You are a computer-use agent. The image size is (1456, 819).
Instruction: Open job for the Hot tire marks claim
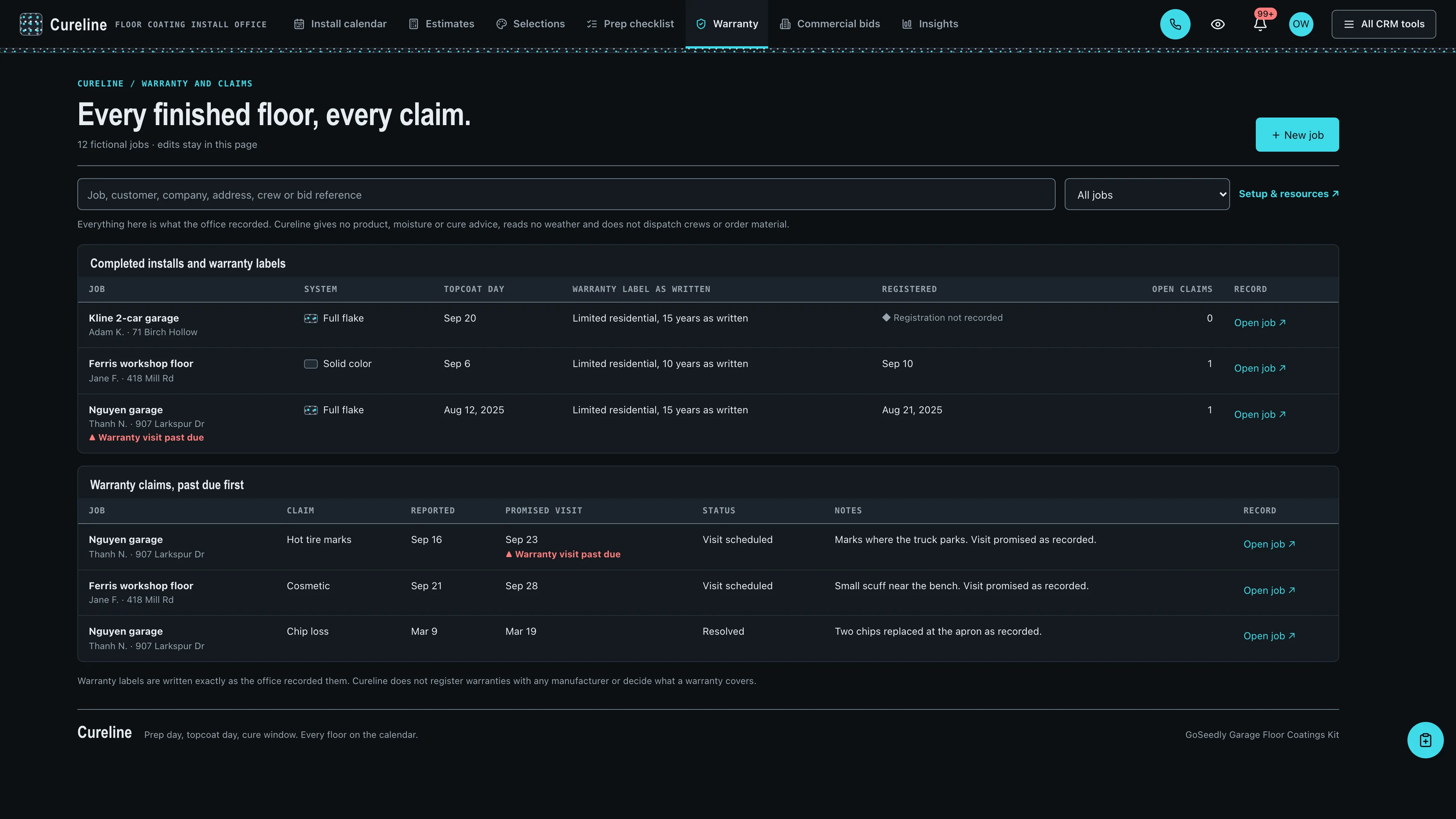1269,544
